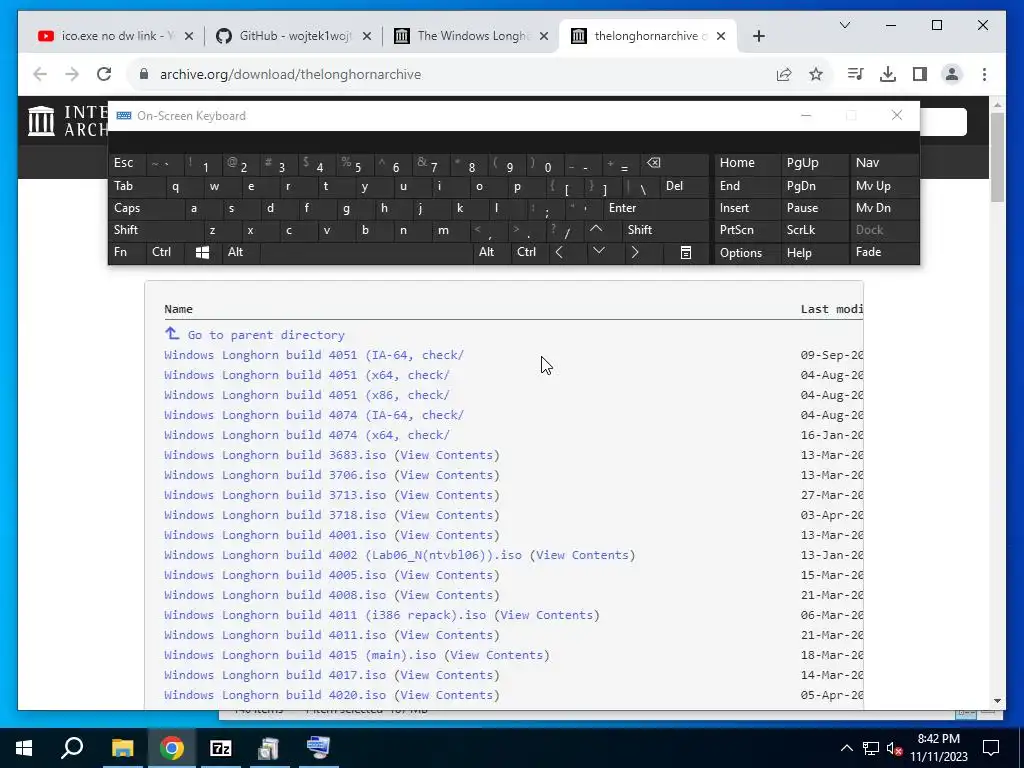Open On-Screen Keyboard taskbar icon

coord(319,748)
